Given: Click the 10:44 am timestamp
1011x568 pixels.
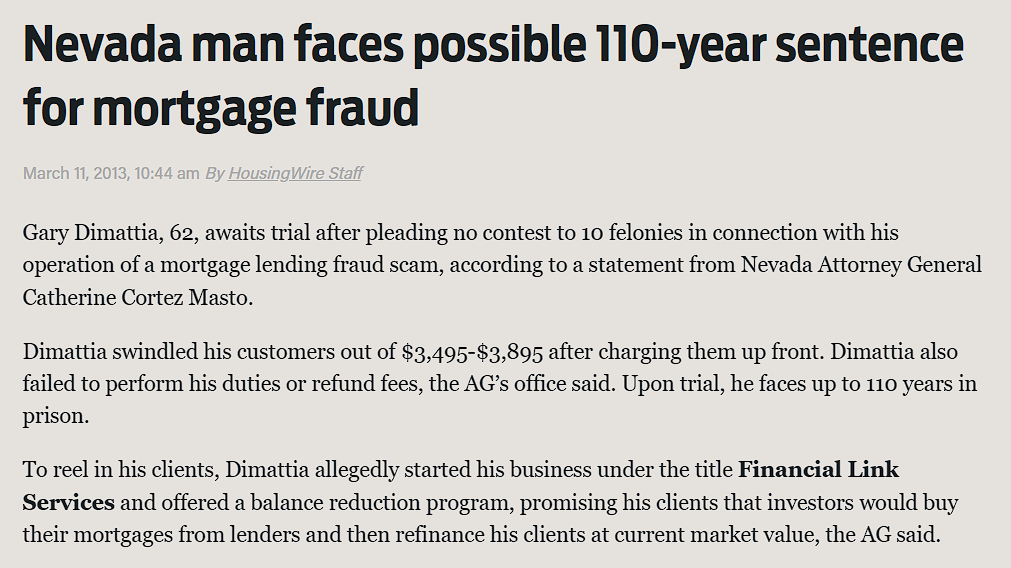Looking at the screenshot, I should click(167, 173).
